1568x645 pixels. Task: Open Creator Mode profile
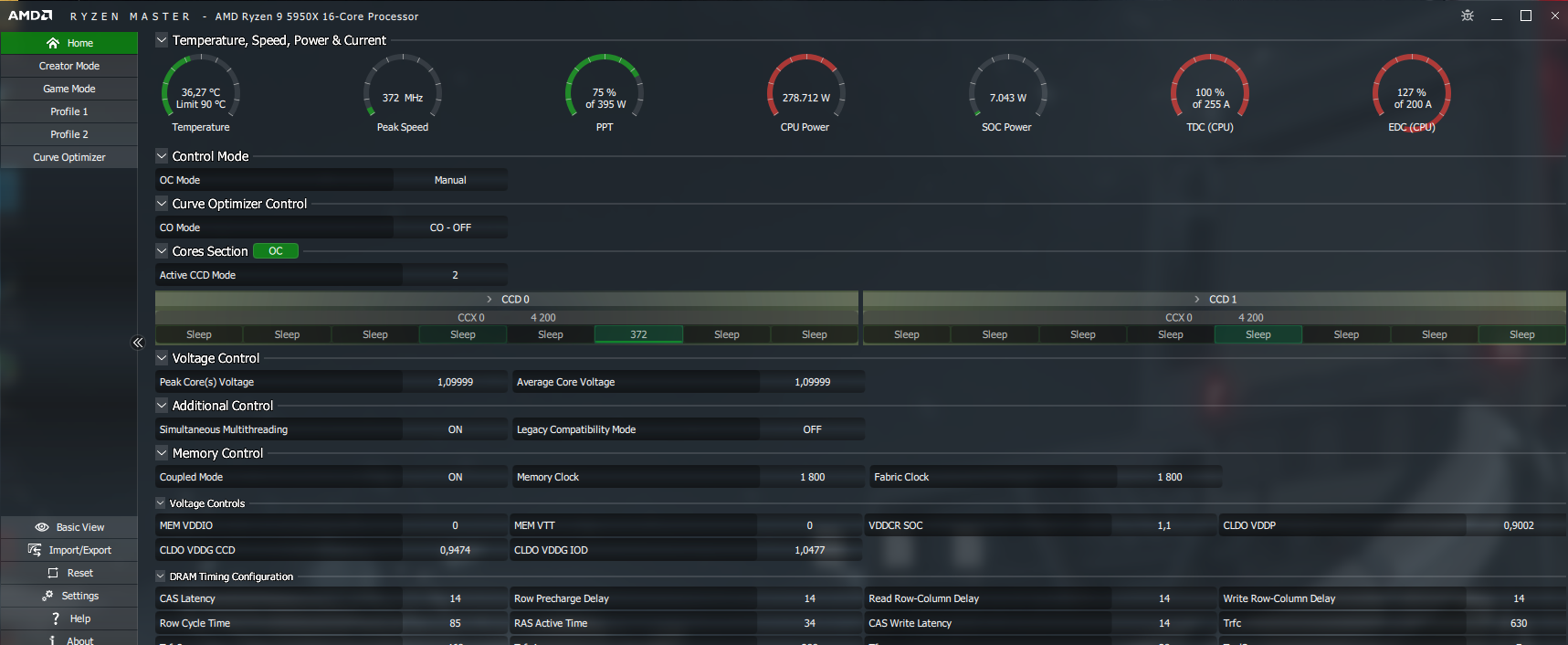[69, 66]
